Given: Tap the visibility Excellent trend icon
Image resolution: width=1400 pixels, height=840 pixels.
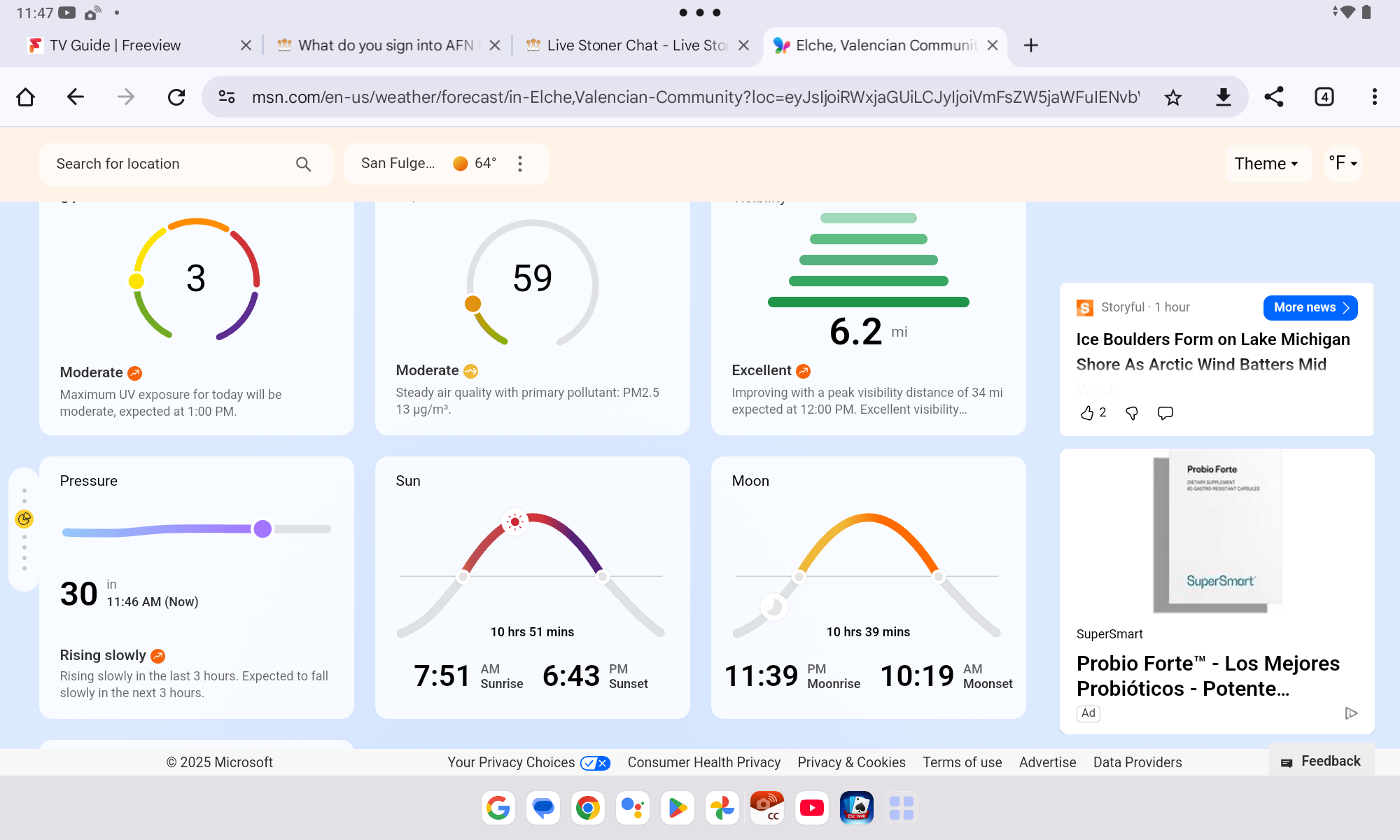Looking at the screenshot, I should click(x=804, y=371).
